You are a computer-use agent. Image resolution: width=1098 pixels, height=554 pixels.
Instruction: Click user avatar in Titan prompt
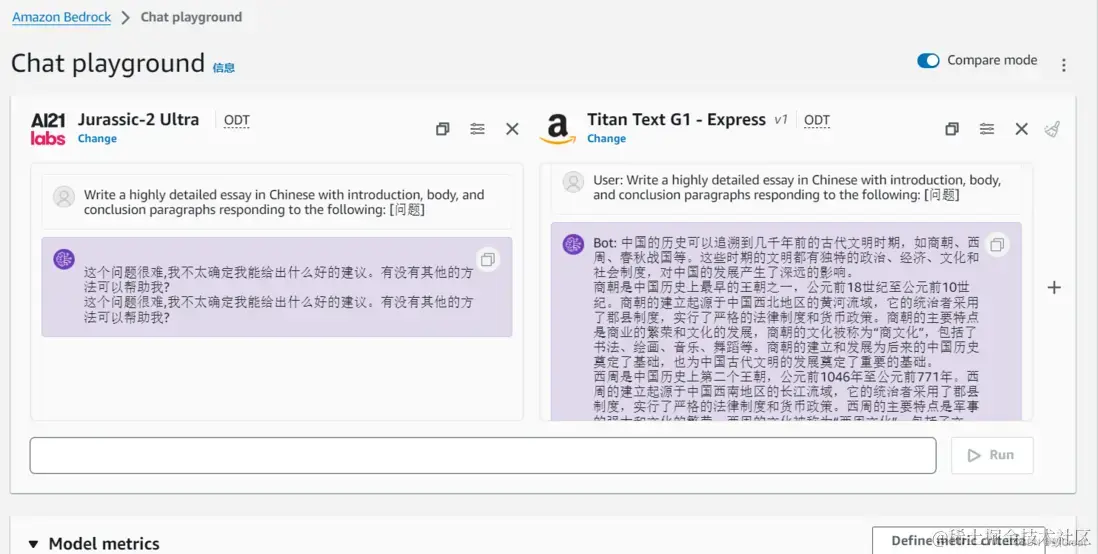[574, 182]
